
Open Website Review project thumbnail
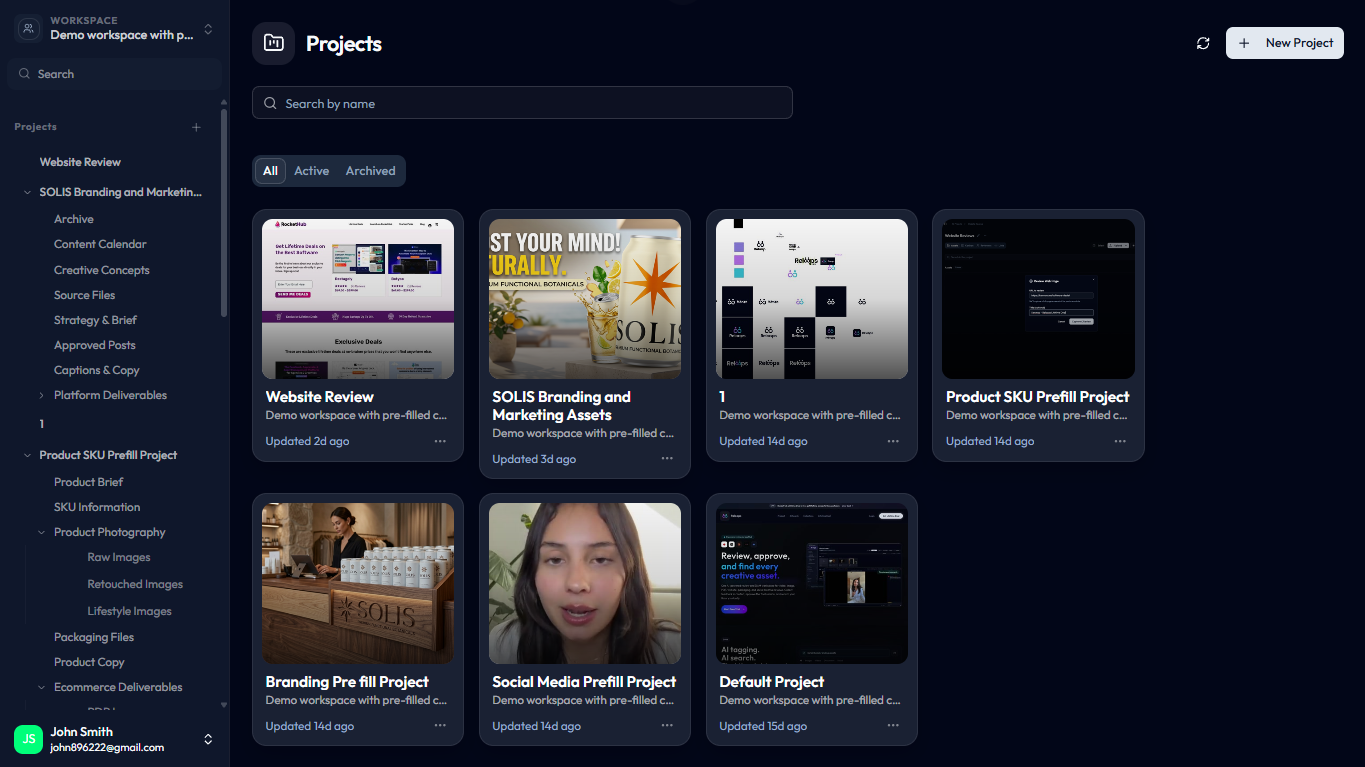tap(358, 299)
